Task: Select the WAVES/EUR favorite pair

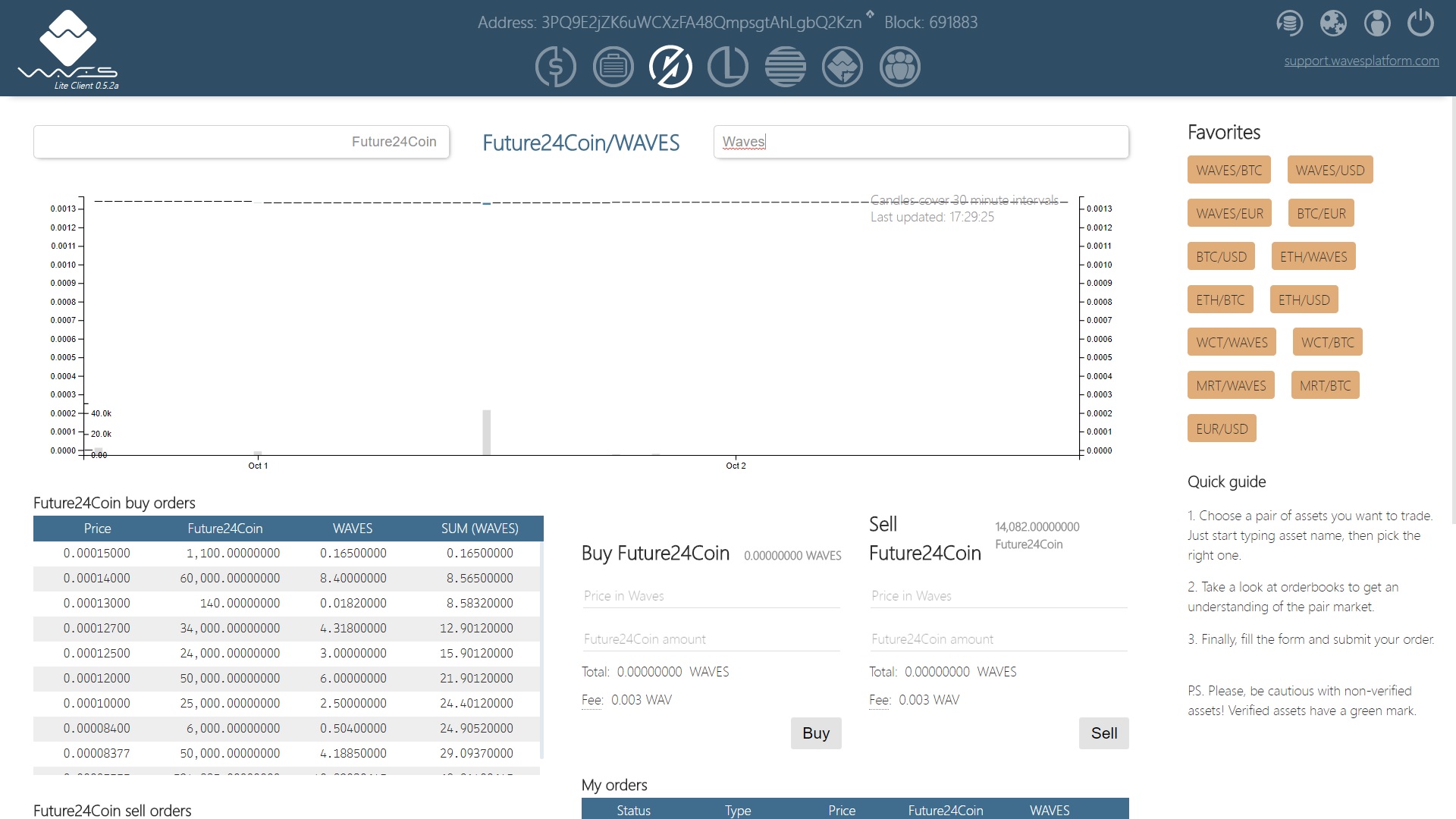Action: (1229, 213)
